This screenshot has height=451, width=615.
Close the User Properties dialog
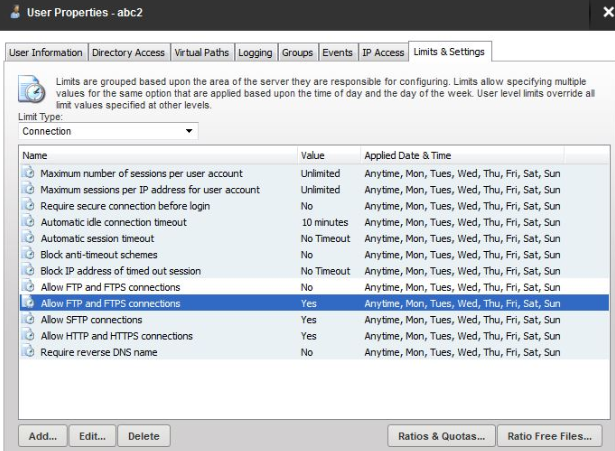click(608, 12)
